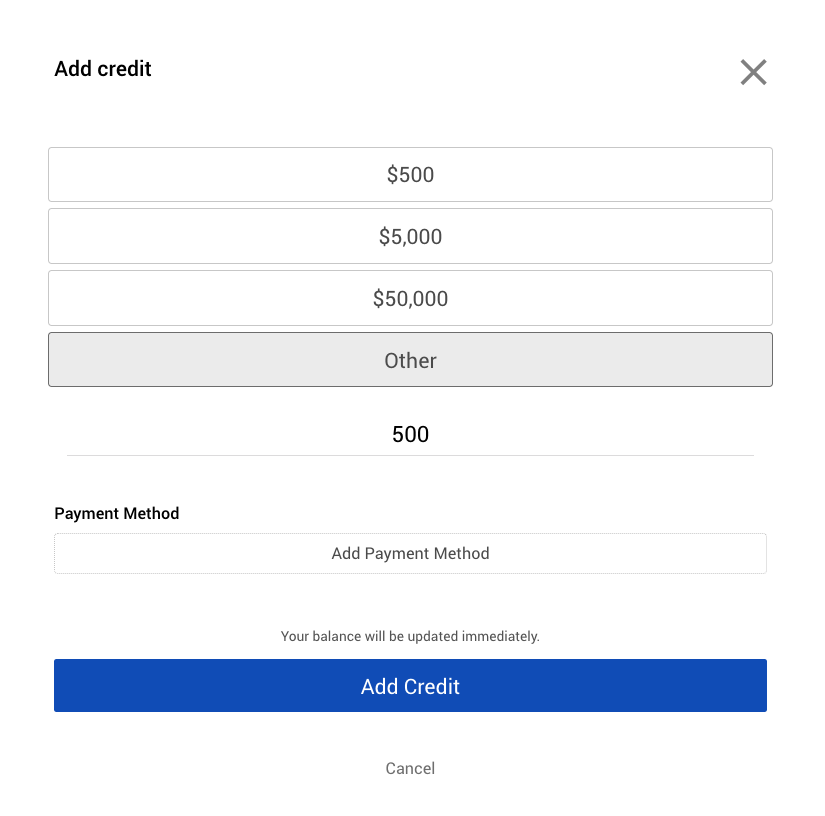
Task: Click the Add credit dialog title
Action: [x=102, y=68]
